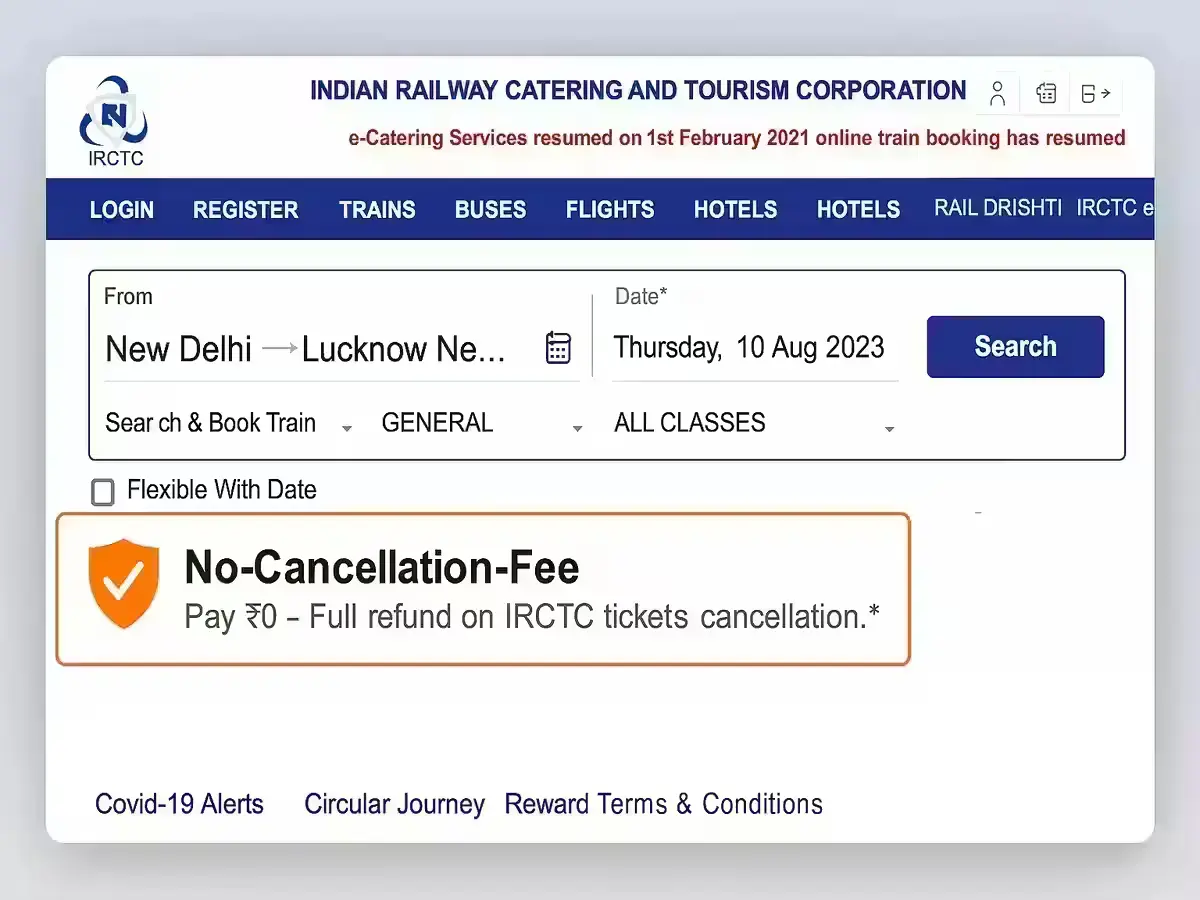1200x900 pixels.
Task: Open the Covid-19 Alerts link
Action: (179, 804)
